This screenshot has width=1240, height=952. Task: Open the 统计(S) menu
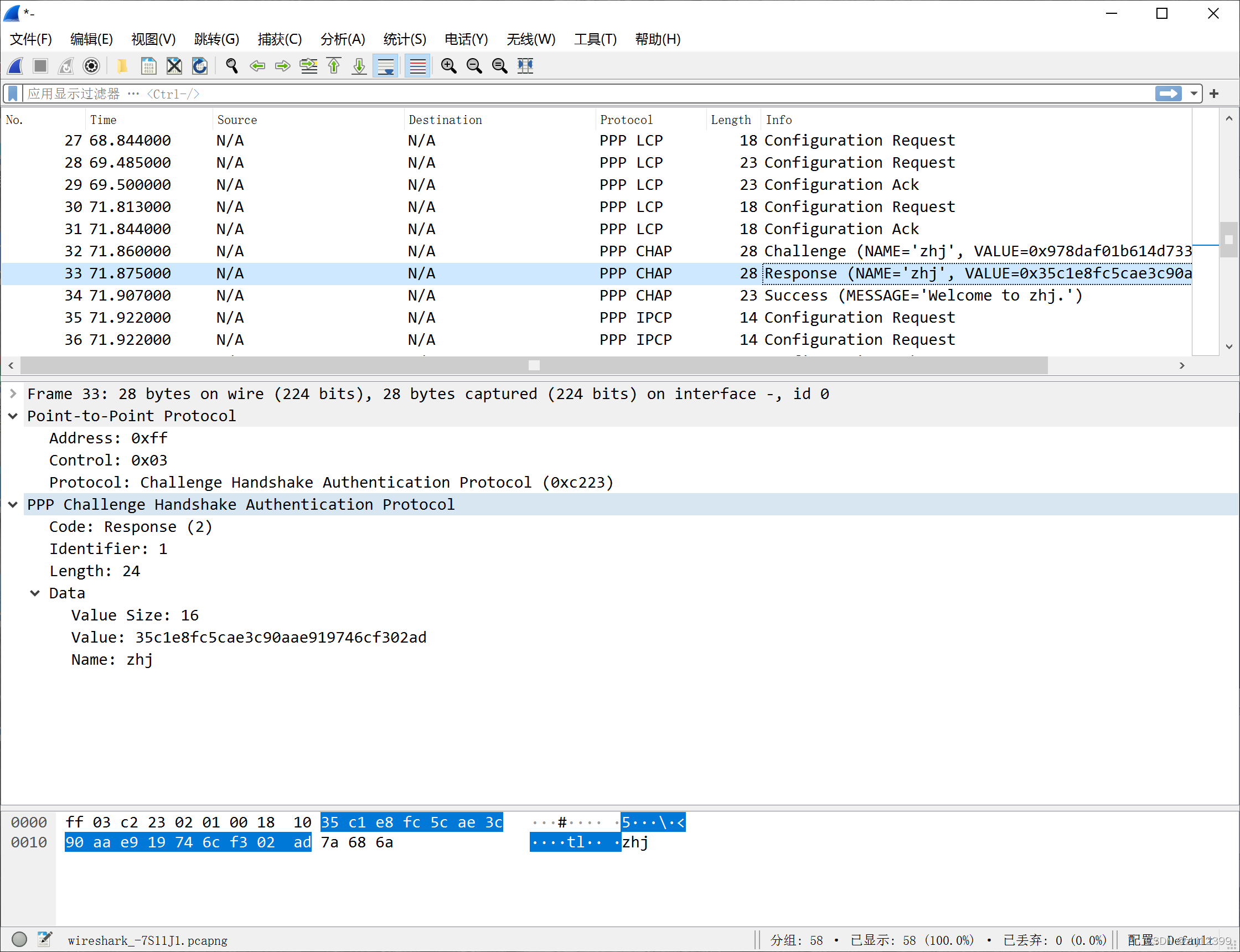coord(405,39)
